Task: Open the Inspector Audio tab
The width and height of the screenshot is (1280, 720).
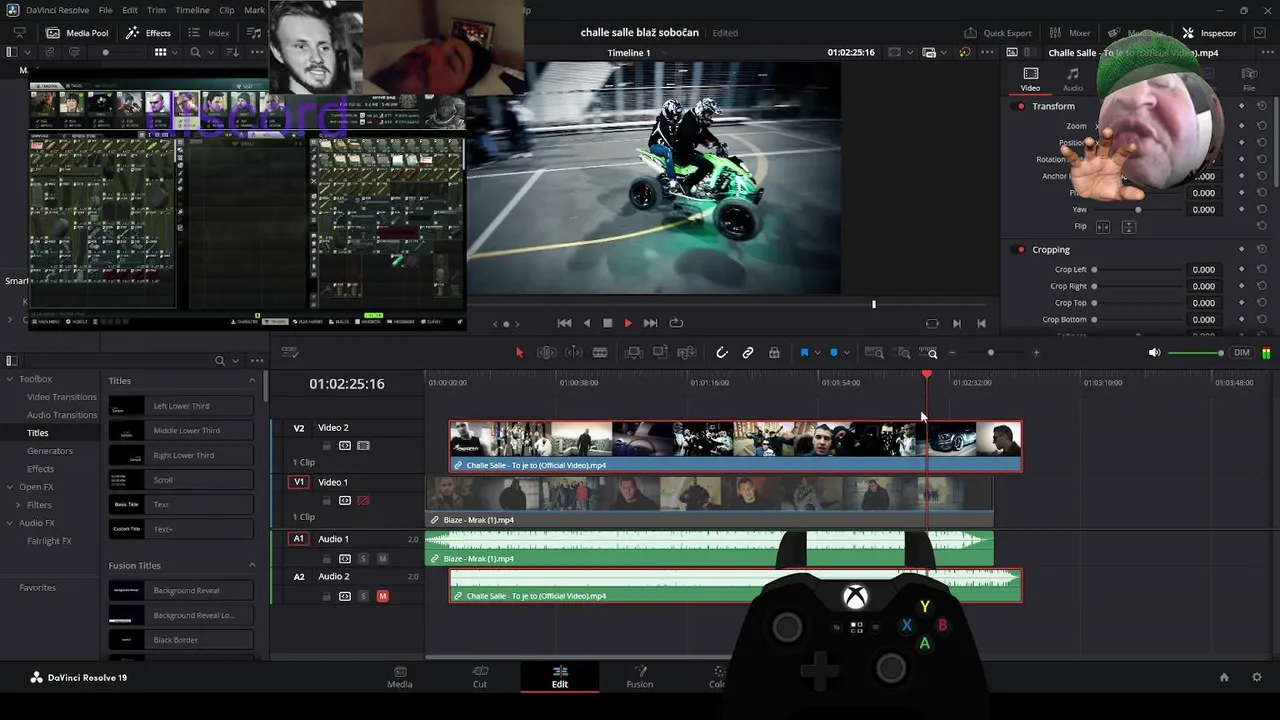Action: tap(1072, 79)
